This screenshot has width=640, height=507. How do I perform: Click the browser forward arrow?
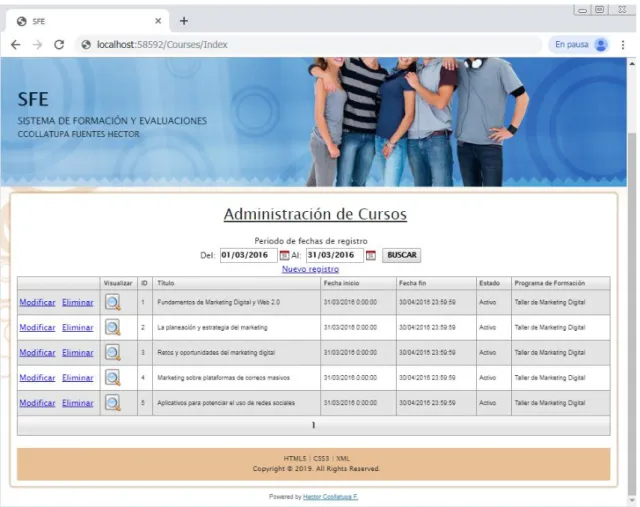coord(37,44)
